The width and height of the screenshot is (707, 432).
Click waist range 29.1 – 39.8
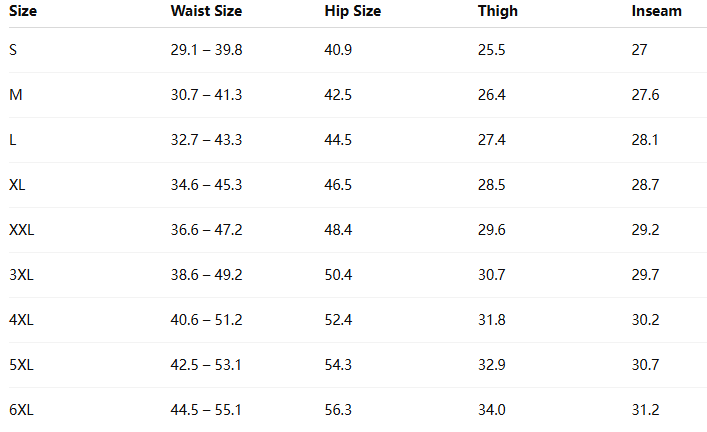[207, 50]
